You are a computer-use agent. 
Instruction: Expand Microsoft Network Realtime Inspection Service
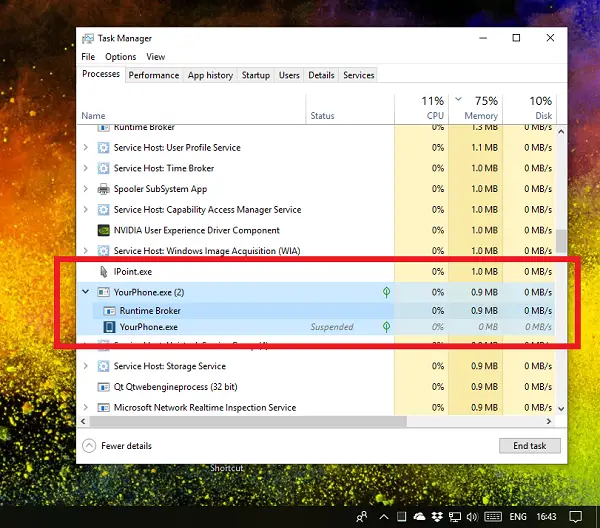(86, 407)
